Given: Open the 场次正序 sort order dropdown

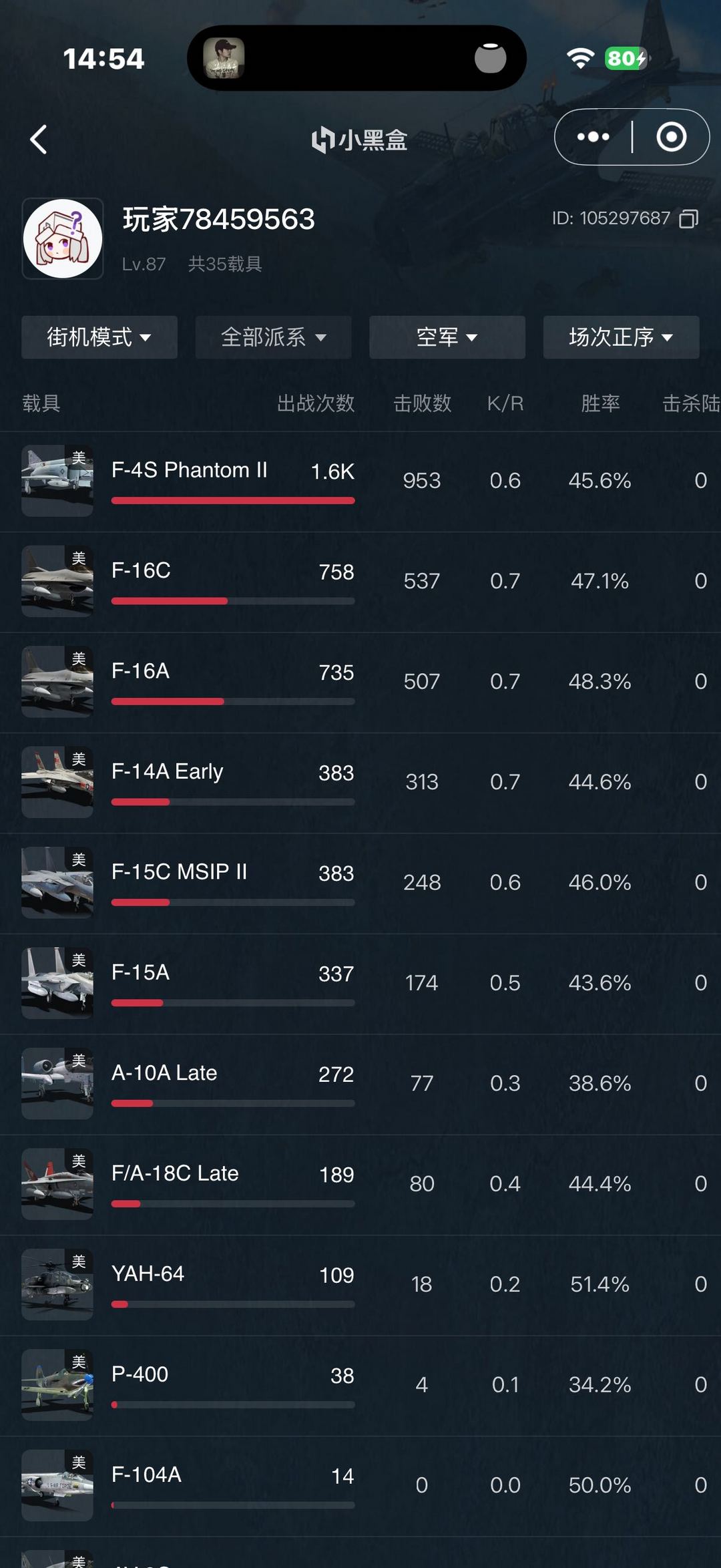Looking at the screenshot, I should 621,337.
